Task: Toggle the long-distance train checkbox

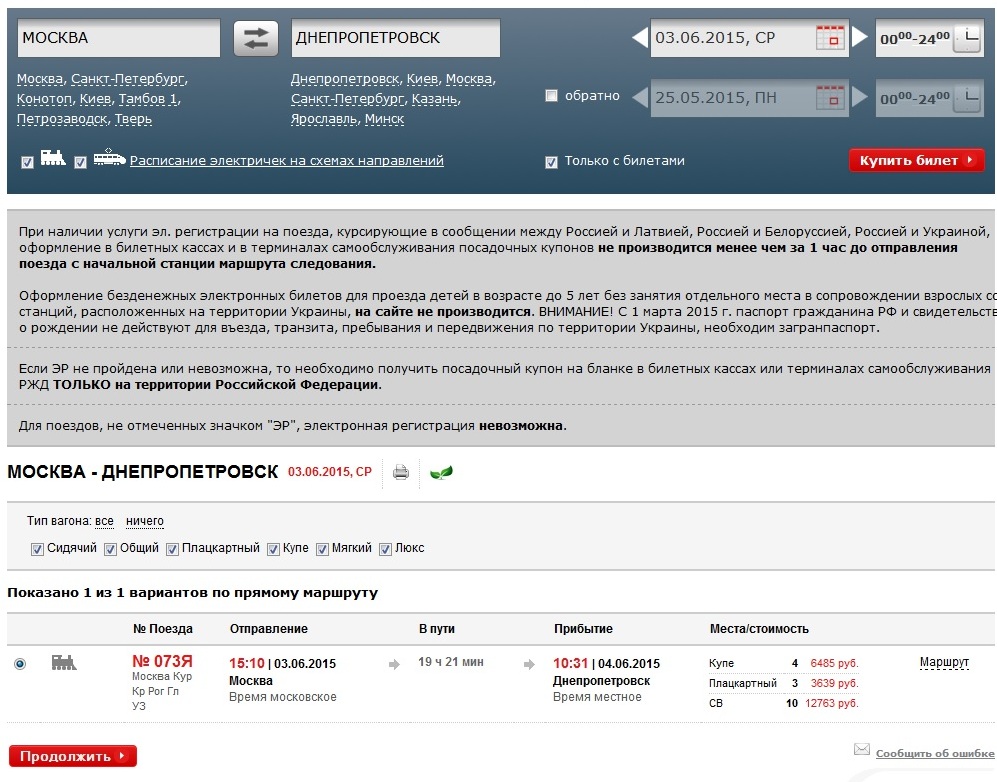Action: coord(27,161)
